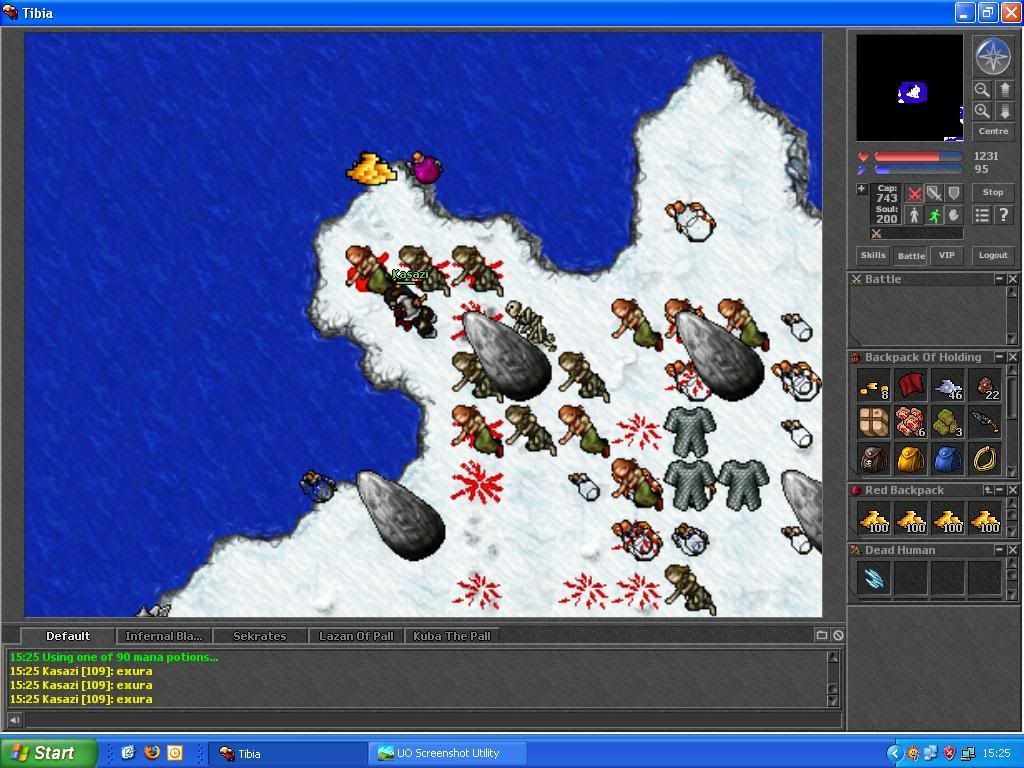
Task: Select the dagger in Backpack Of Holding
Action: [x=985, y=423]
